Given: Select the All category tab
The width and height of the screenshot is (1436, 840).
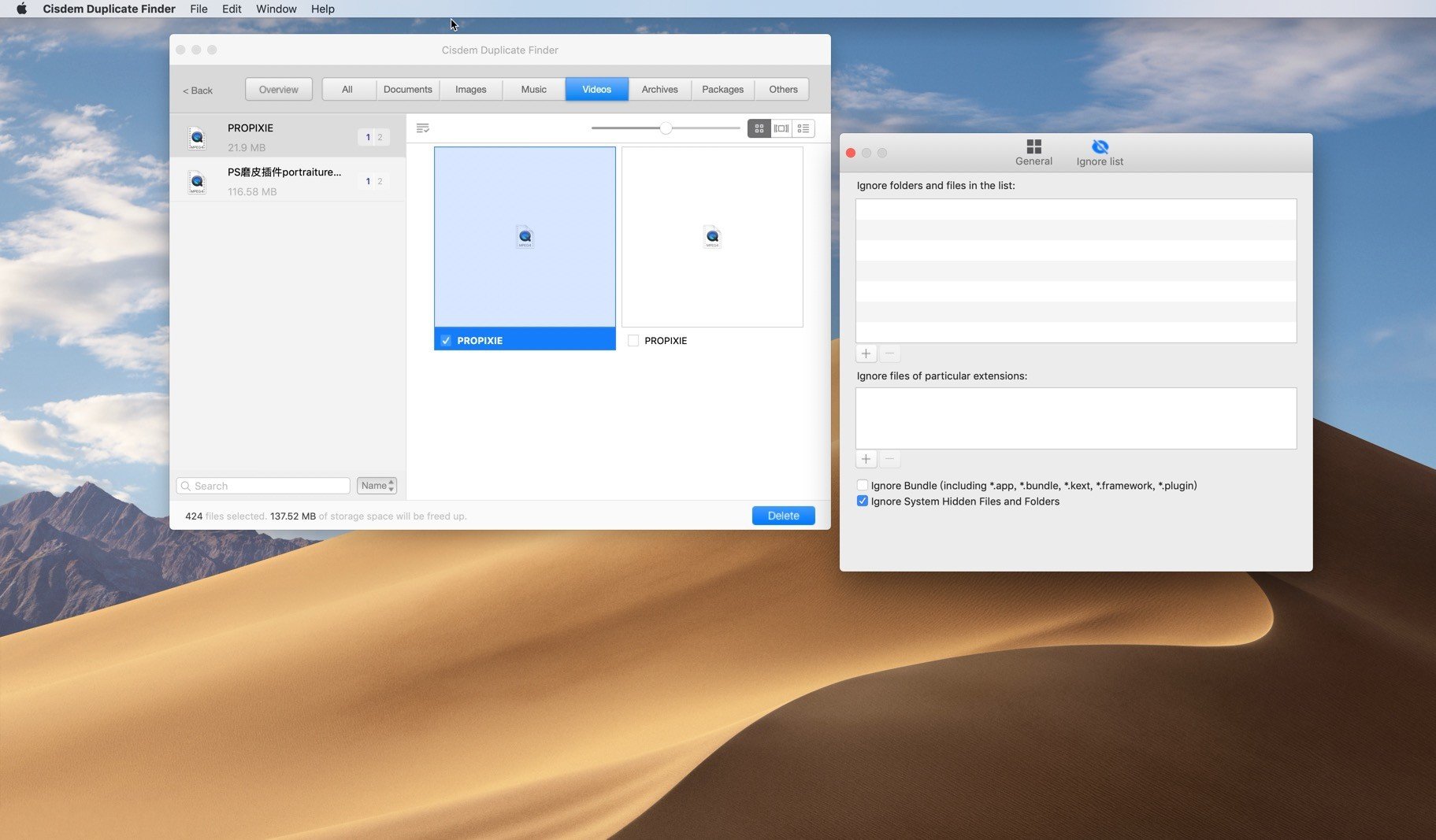Looking at the screenshot, I should click(x=347, y=89).
